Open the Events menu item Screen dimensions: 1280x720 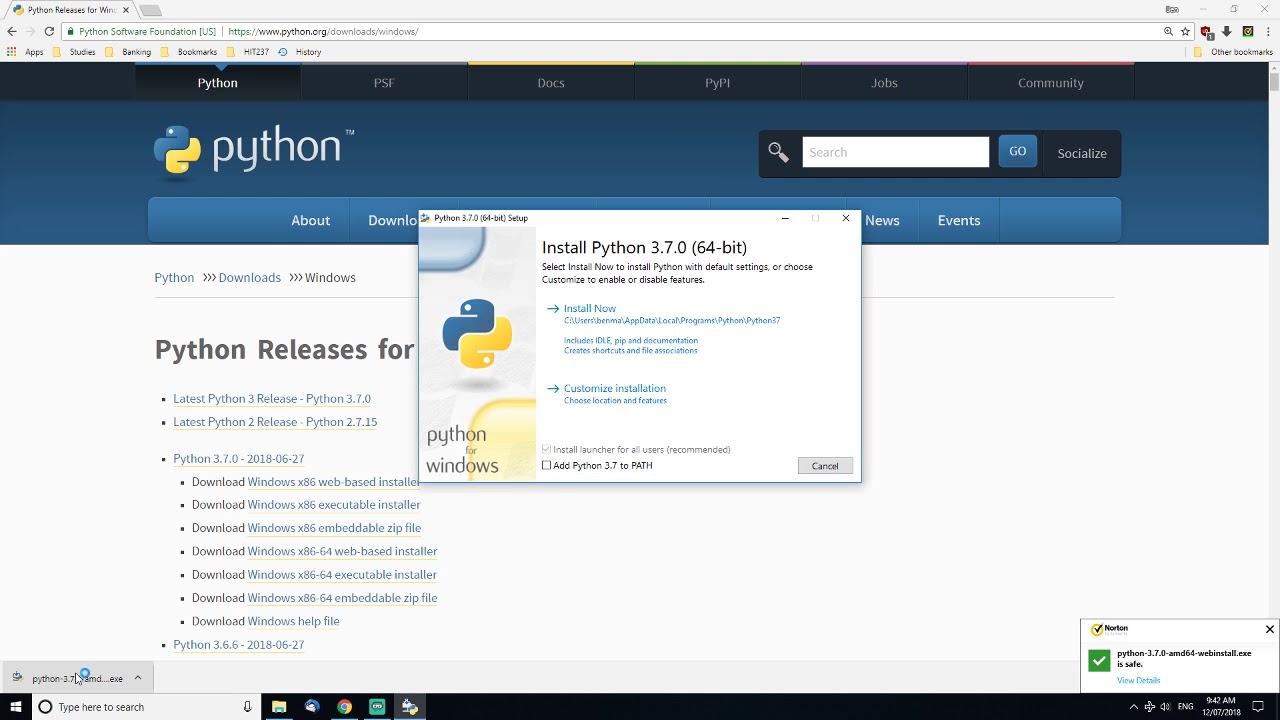(x=959, y=221)
